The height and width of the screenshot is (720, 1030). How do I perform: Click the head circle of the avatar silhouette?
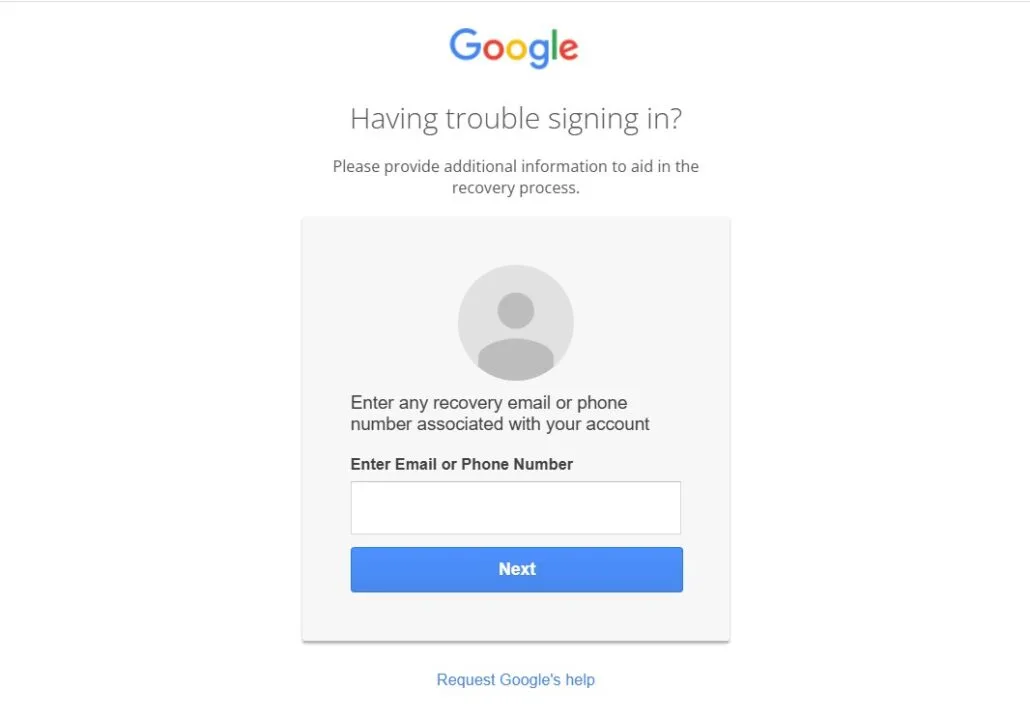[516, 310]
